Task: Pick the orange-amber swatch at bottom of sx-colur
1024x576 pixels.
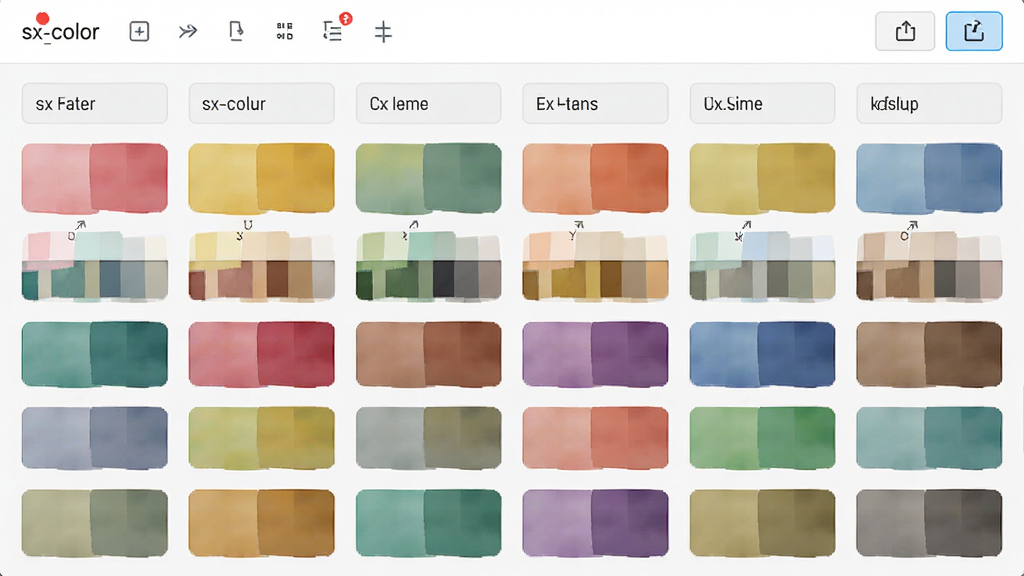Action: [x=261, y=523]
